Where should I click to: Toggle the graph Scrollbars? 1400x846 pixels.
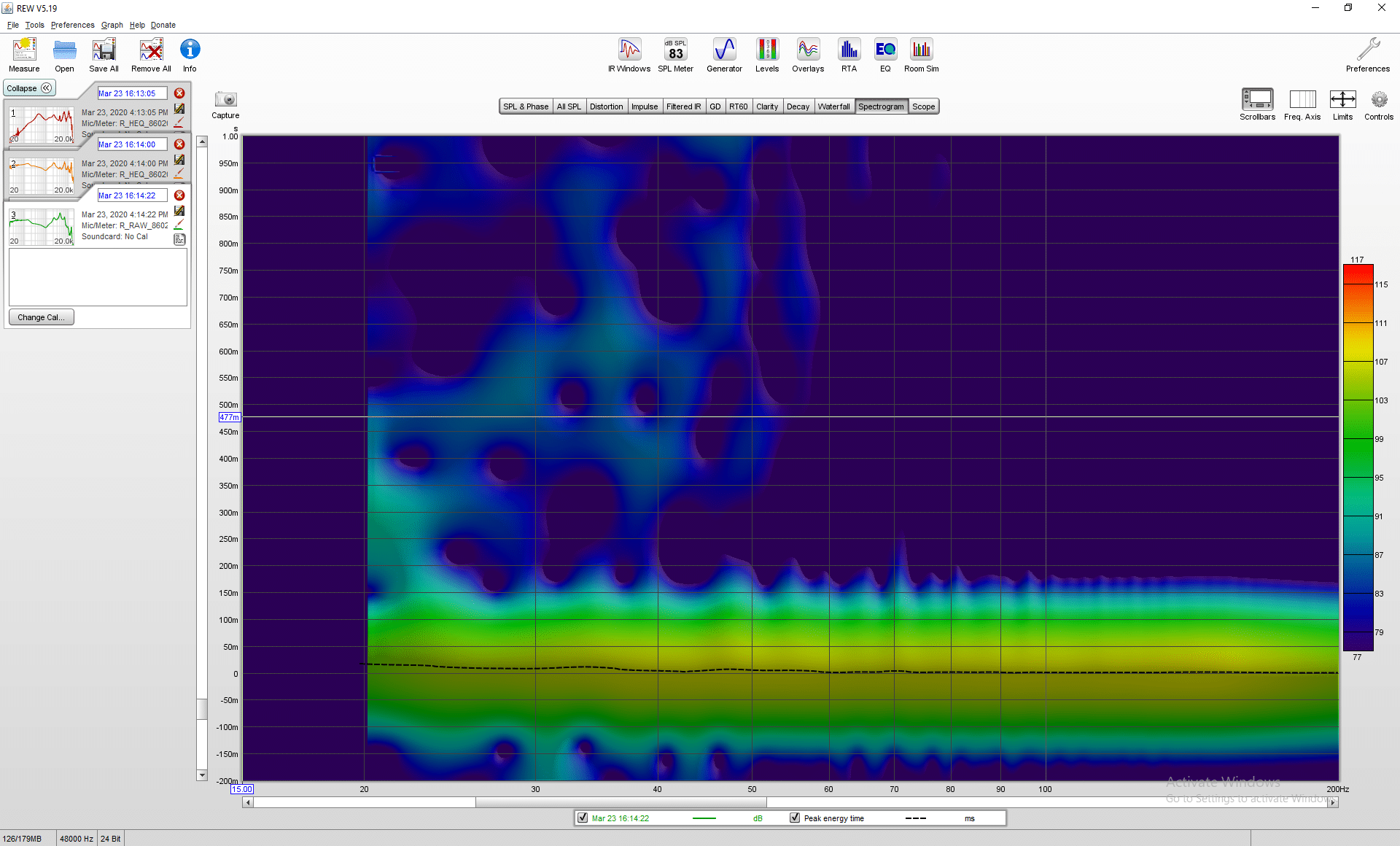[1258, 104]
